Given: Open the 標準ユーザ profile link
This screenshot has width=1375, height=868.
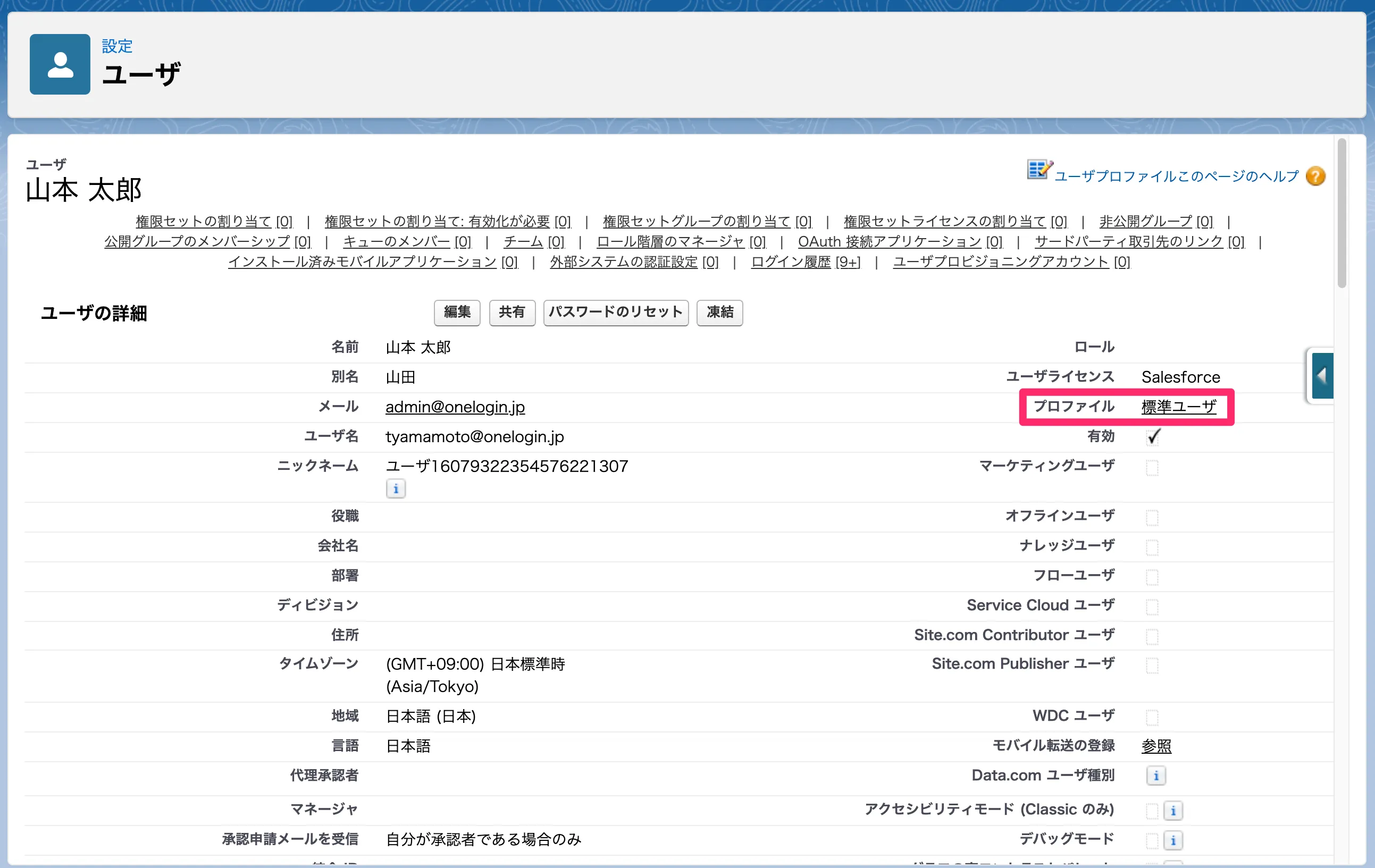Looking at the screenshot, I should click(1179, 407).
